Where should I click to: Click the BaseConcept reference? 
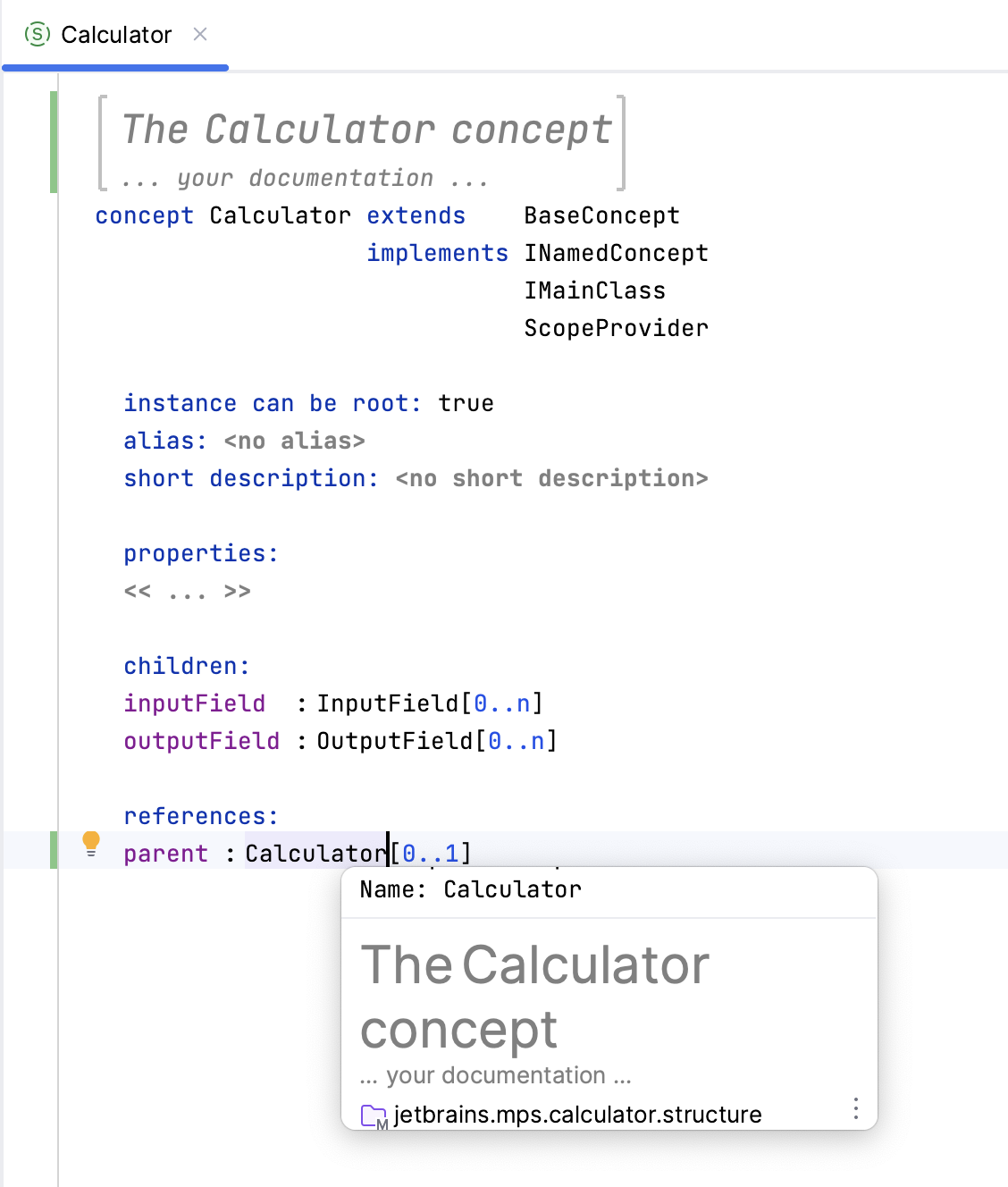[601, 215]
